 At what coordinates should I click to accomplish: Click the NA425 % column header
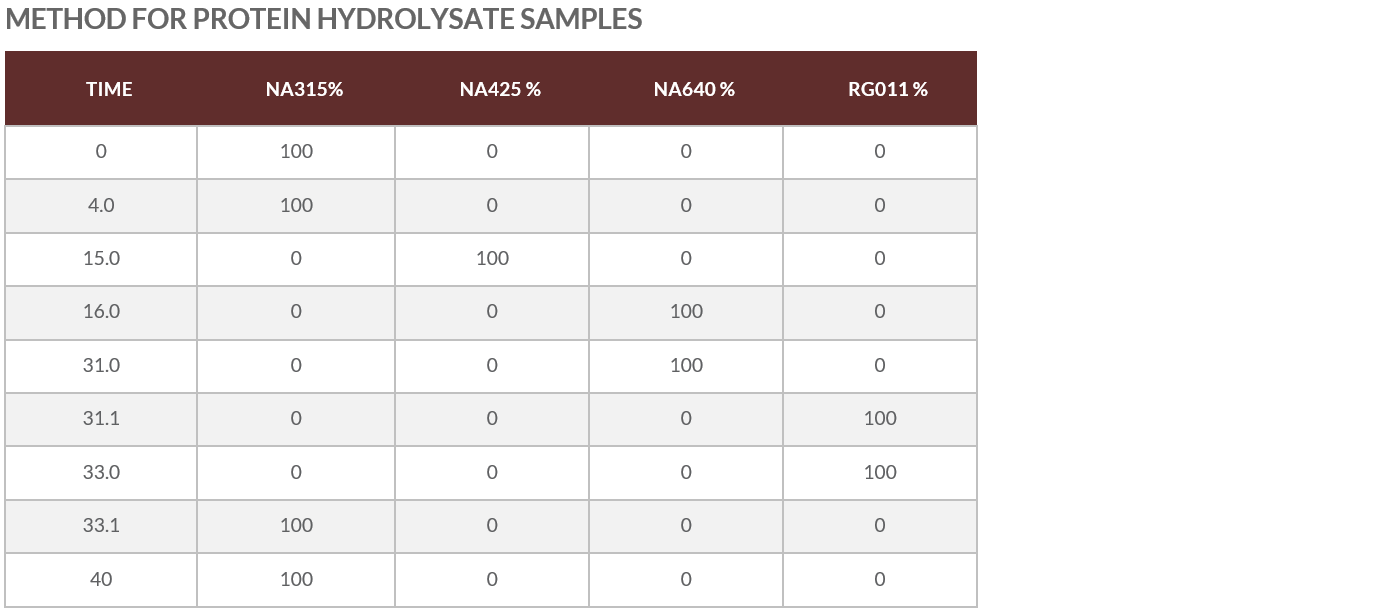[500, 89]
